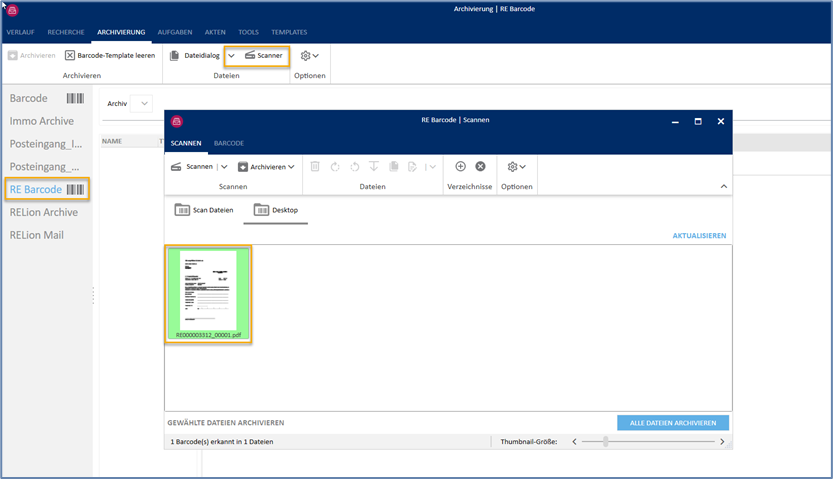
Task: Select the Desktop folder tab
Action: pos(276,210)
